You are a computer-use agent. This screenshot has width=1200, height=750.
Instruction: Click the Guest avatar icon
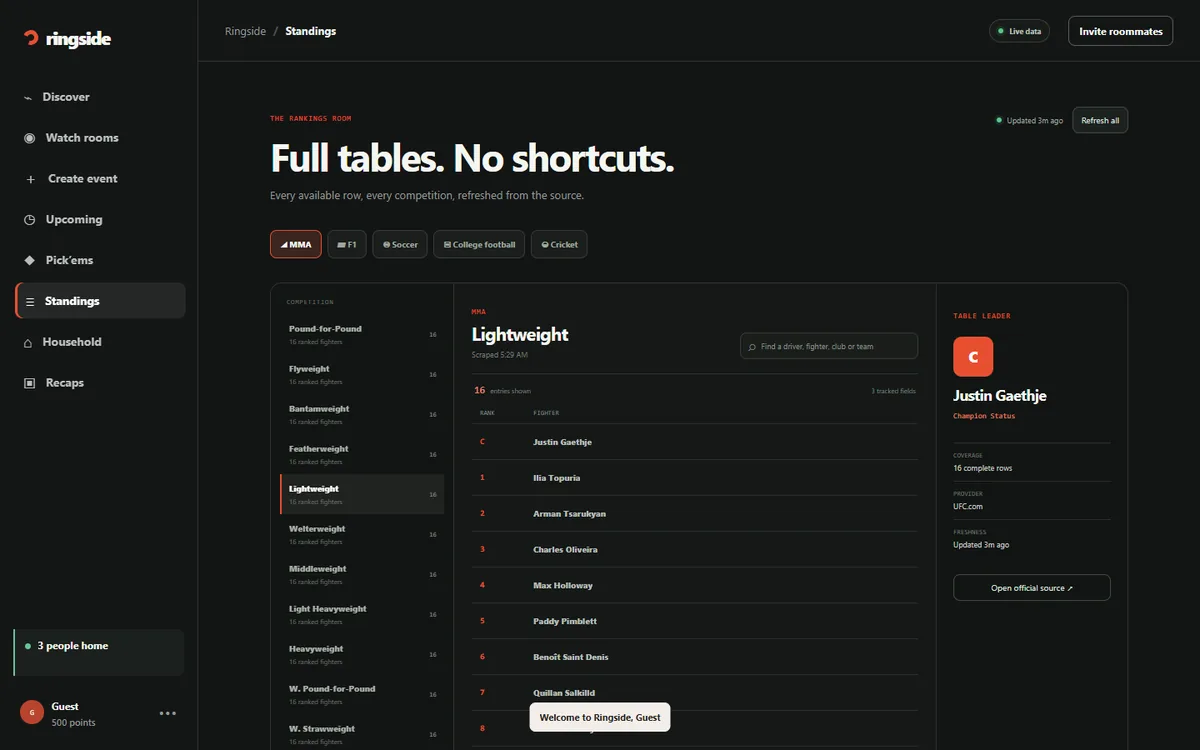point(32,712)
